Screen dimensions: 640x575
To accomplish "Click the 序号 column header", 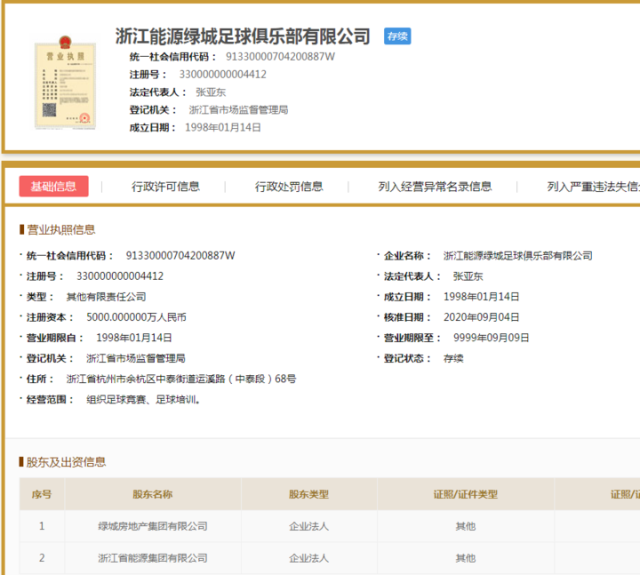I will 42,494.
